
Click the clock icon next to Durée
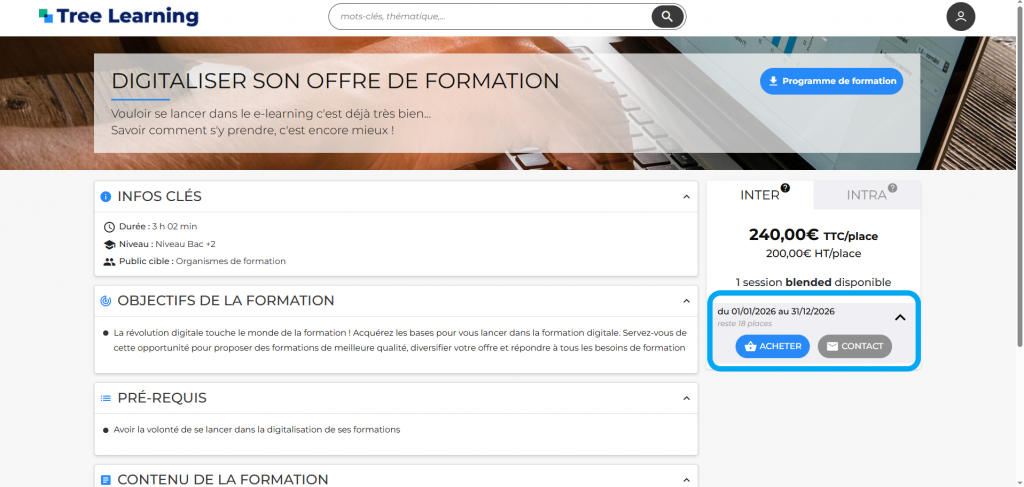(x=109, y=226)
